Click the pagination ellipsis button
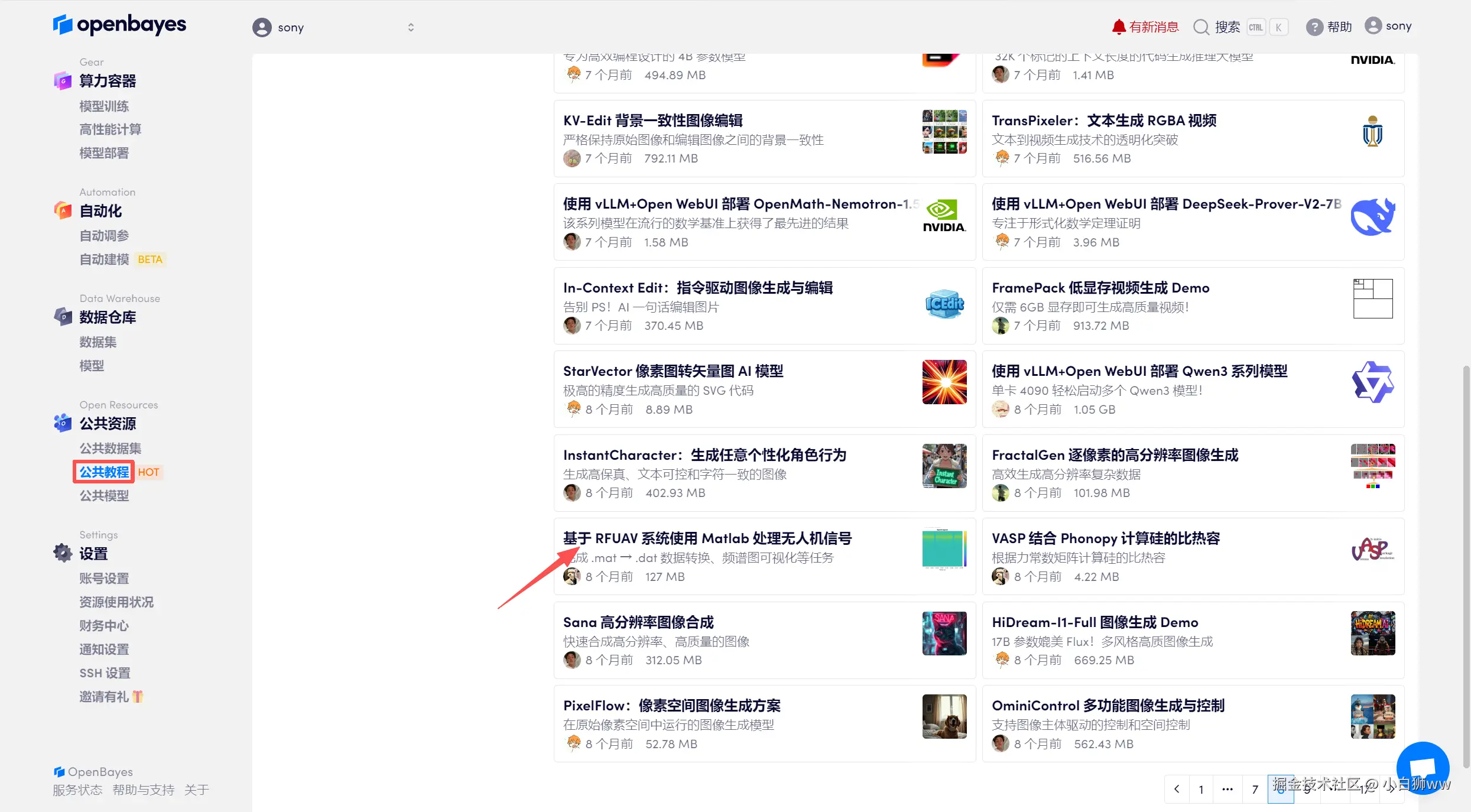 tap(1228, 789)
